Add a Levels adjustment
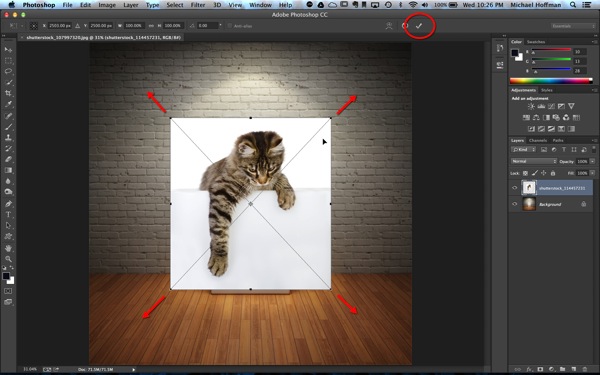 [541, 106]
